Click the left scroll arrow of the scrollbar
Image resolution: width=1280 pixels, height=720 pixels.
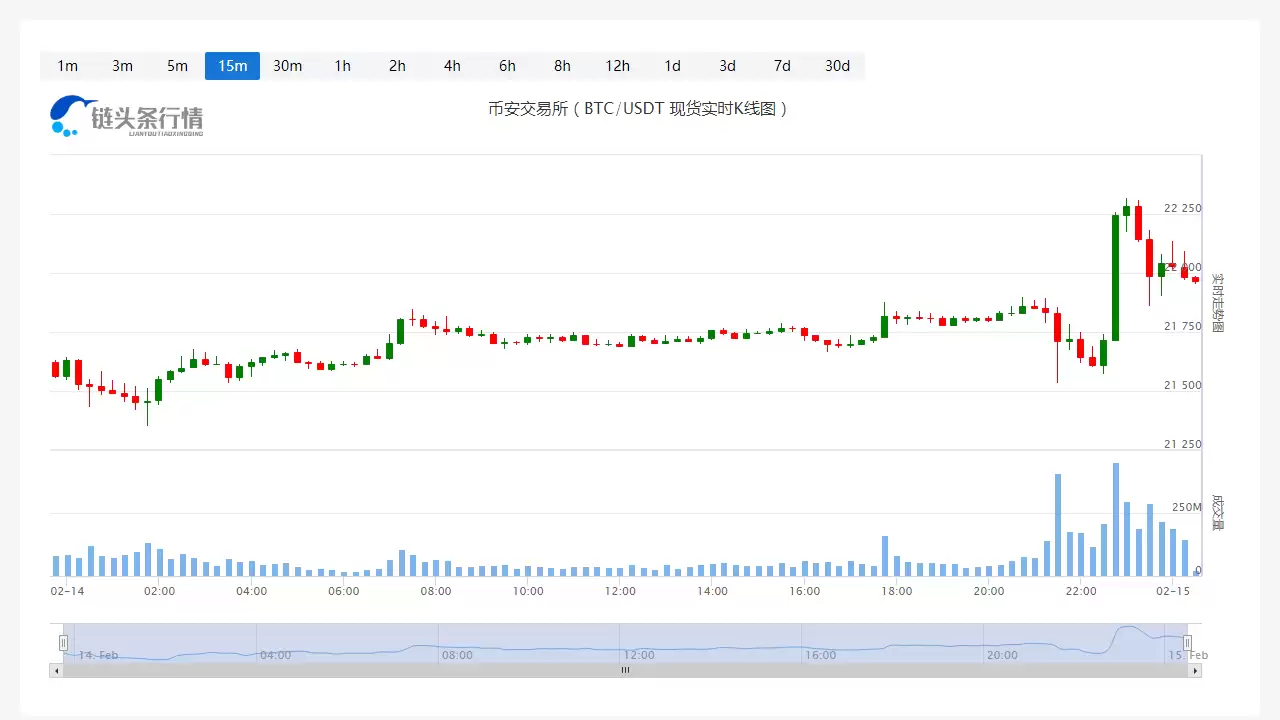pos(56,670)
